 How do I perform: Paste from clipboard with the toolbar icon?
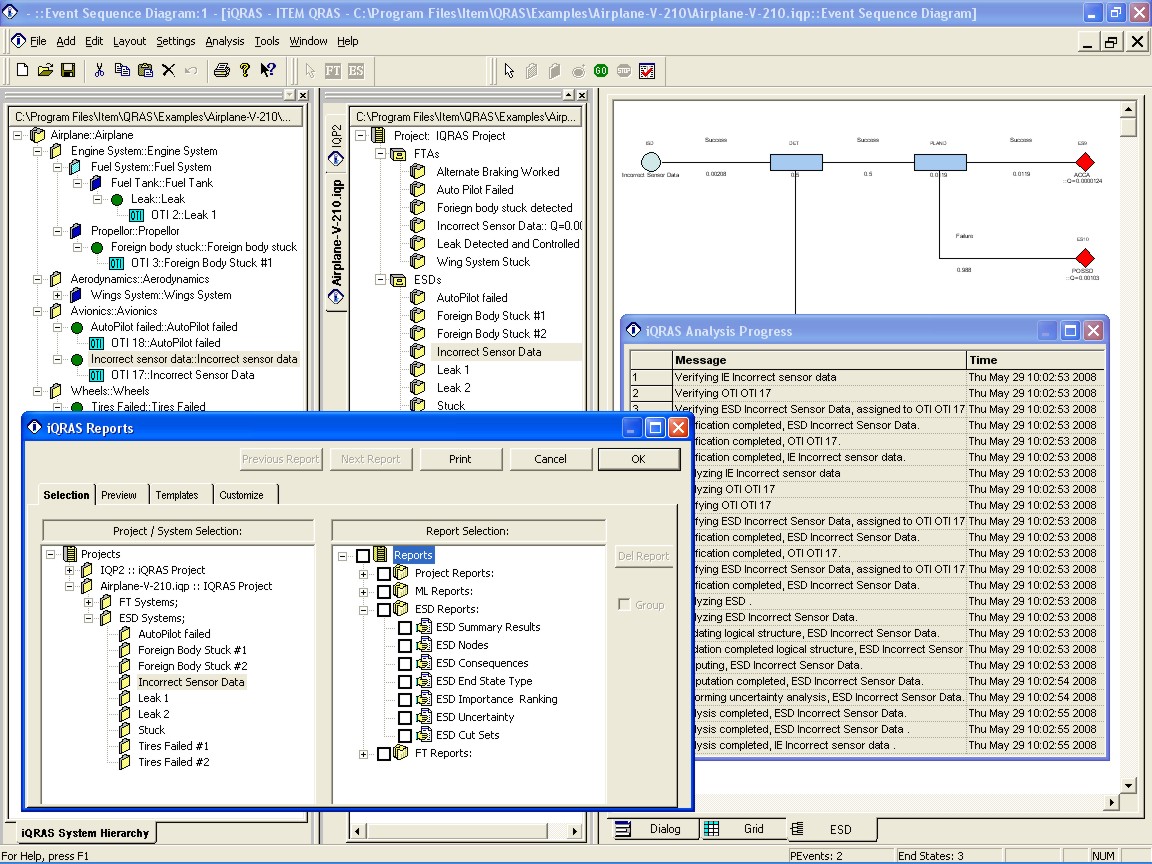point(145,71)
